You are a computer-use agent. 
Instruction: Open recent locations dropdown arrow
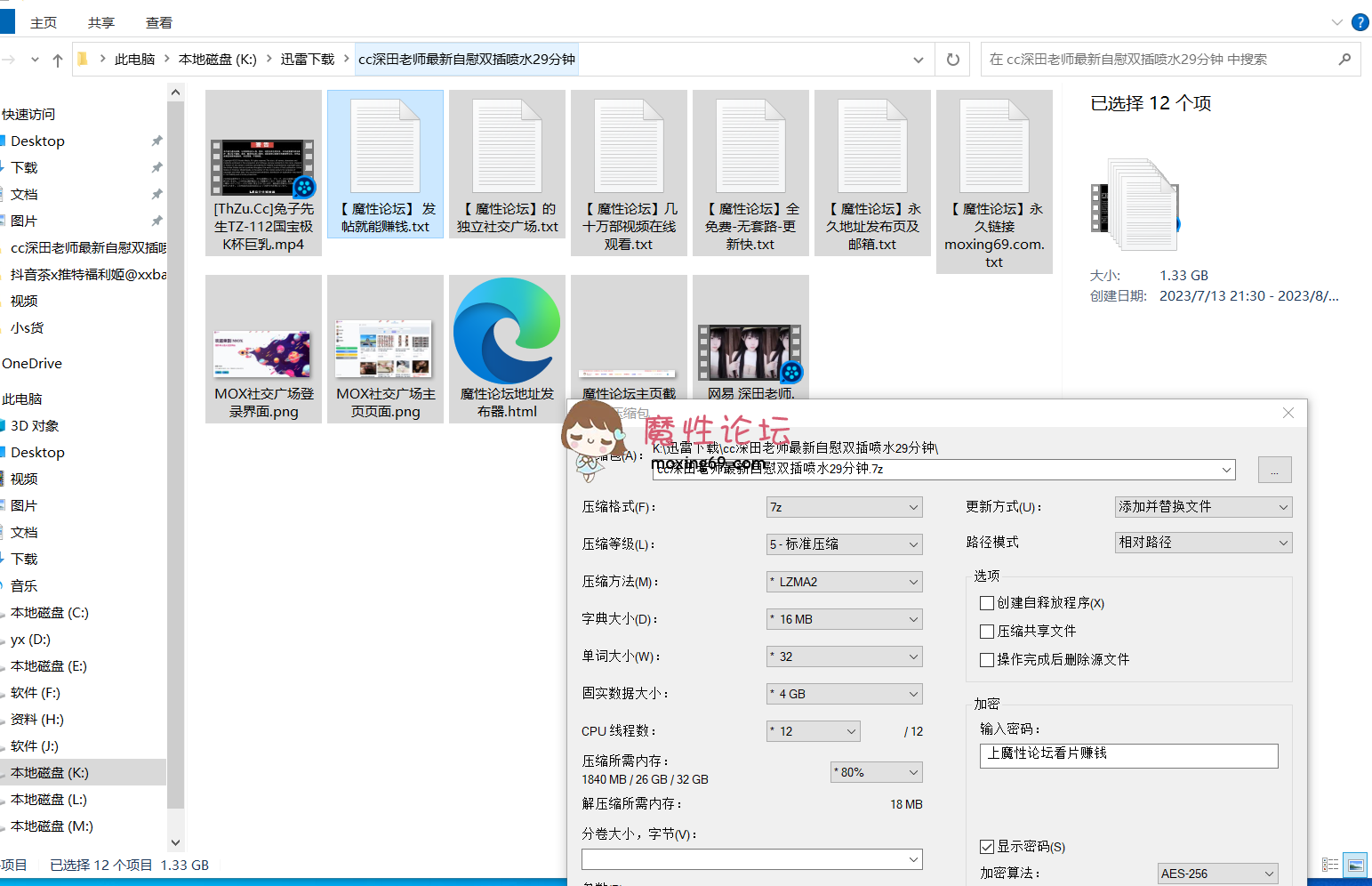(35, 60)
